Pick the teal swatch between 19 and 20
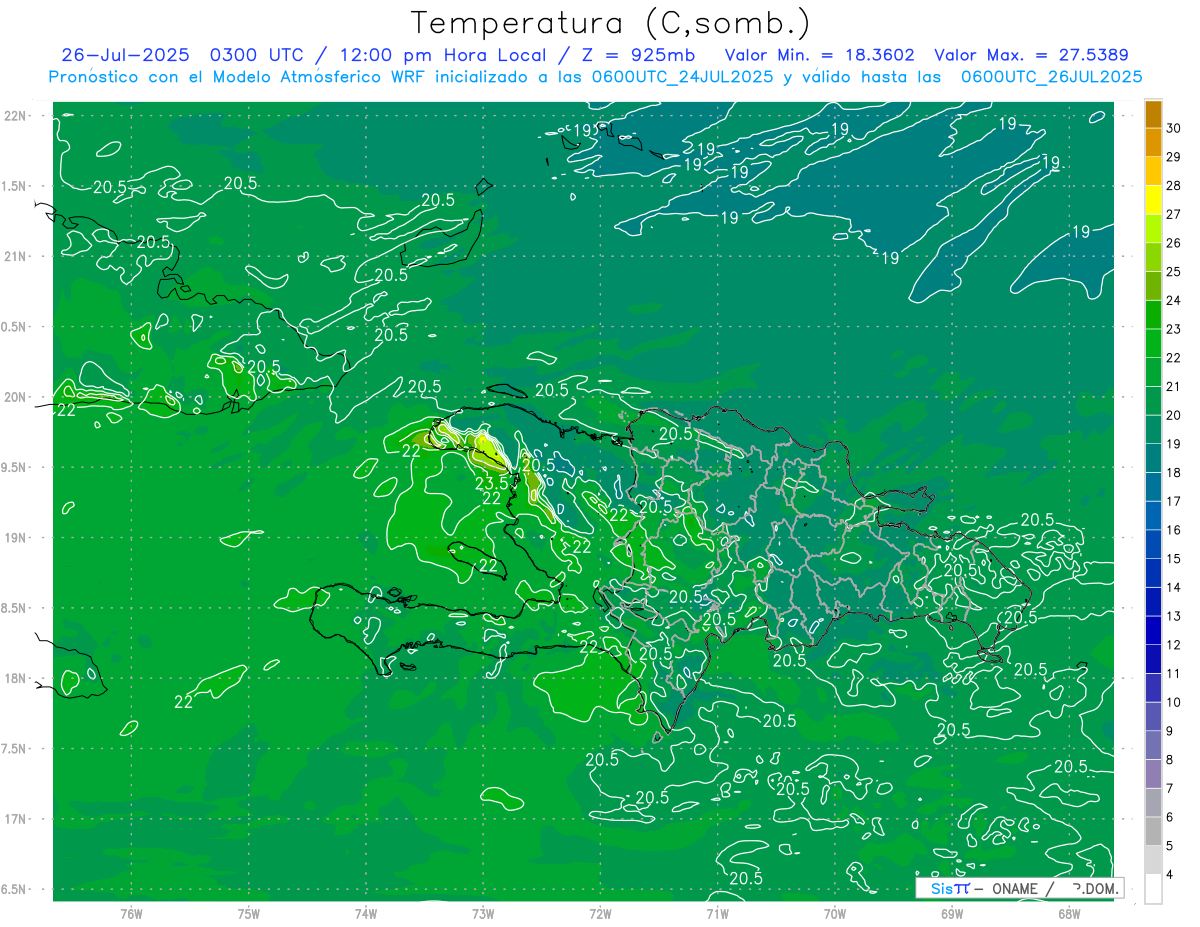 tap(1153, 430)
